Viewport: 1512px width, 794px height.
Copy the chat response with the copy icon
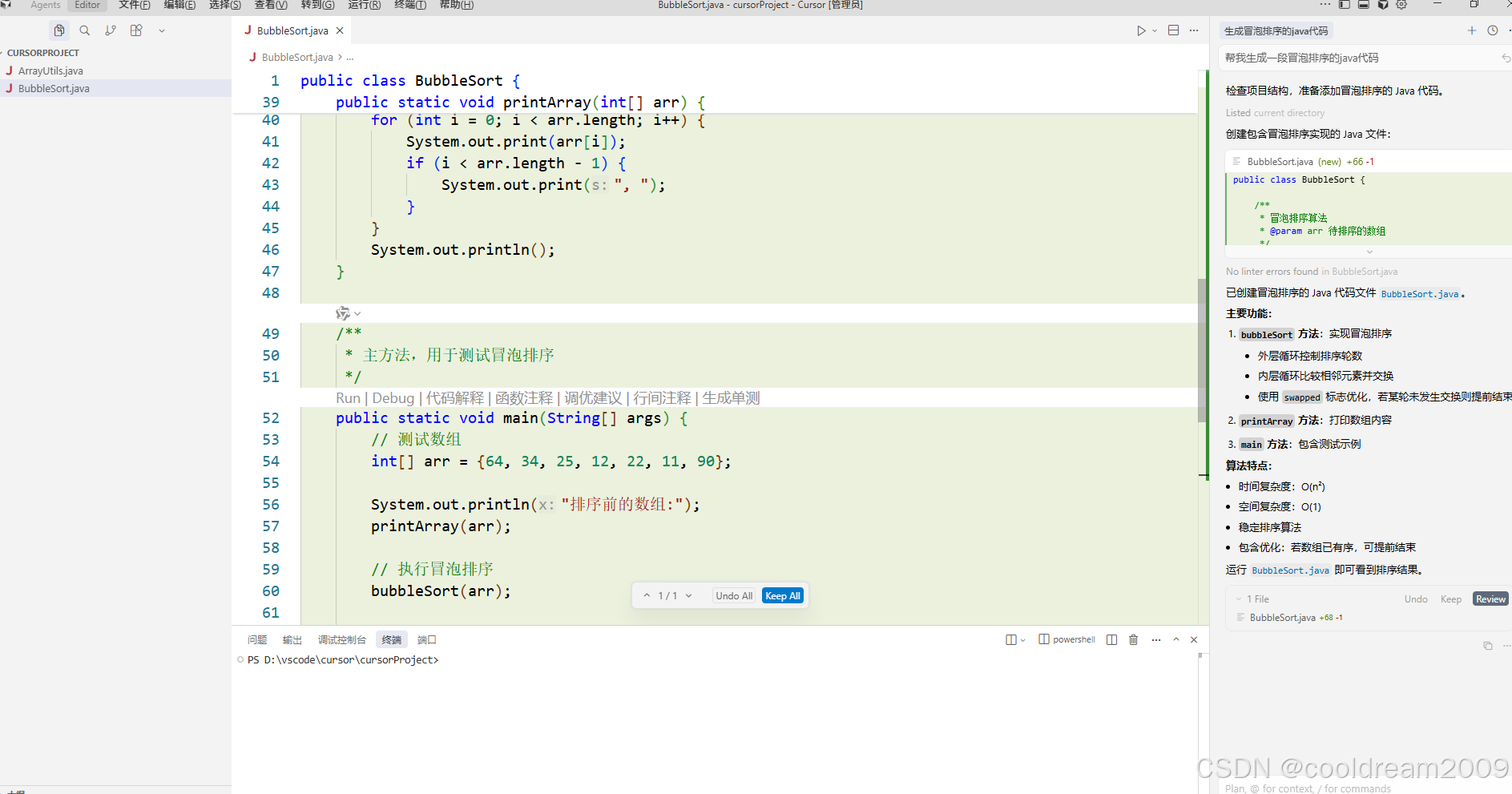[1488, 646]
